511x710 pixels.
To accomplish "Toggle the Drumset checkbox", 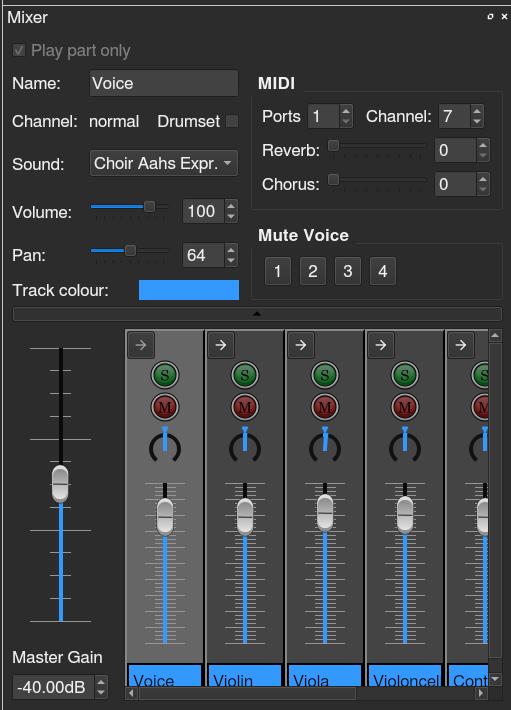I will pos(232,121).
